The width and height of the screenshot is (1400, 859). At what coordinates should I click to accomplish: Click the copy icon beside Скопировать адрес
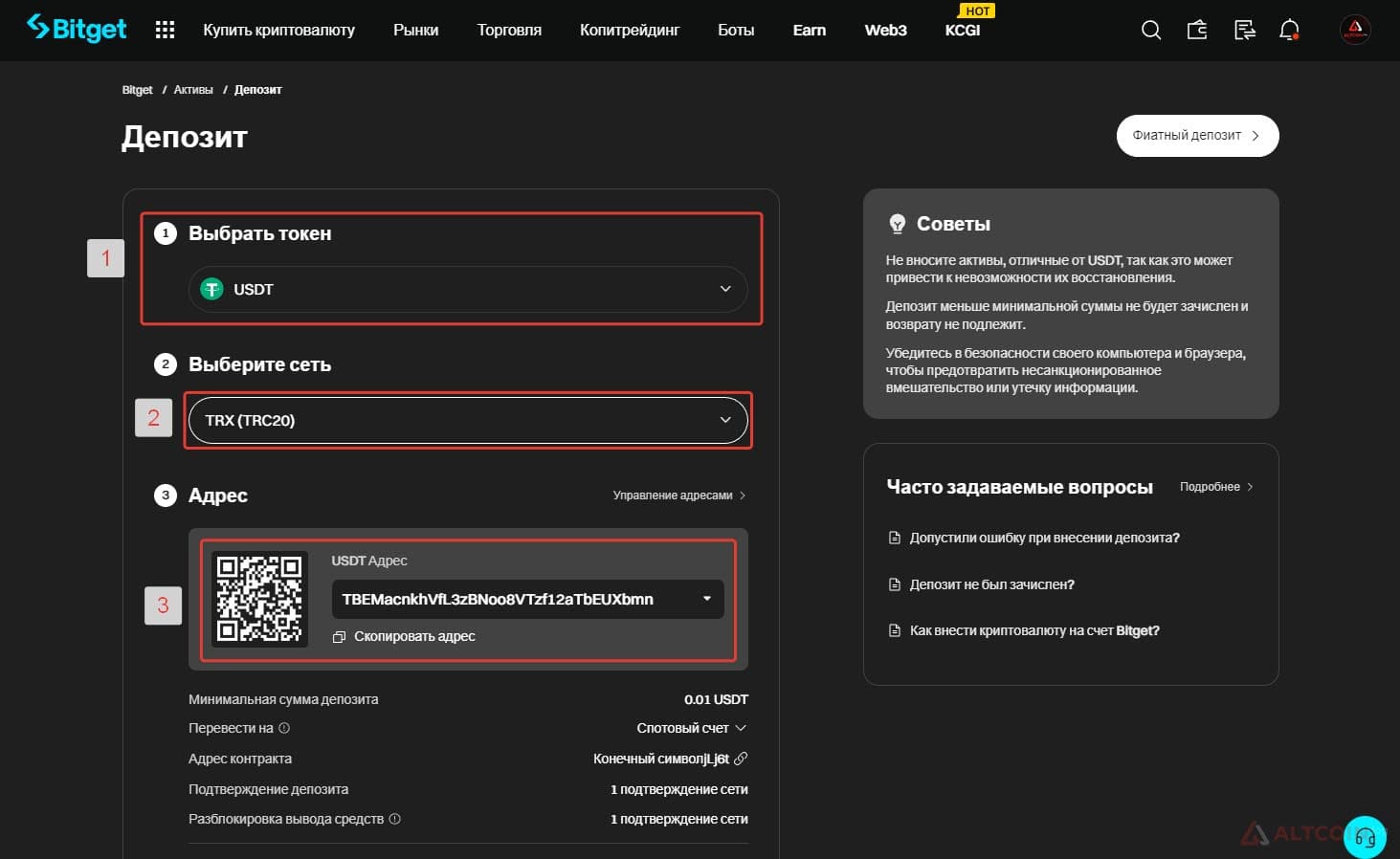339,637
